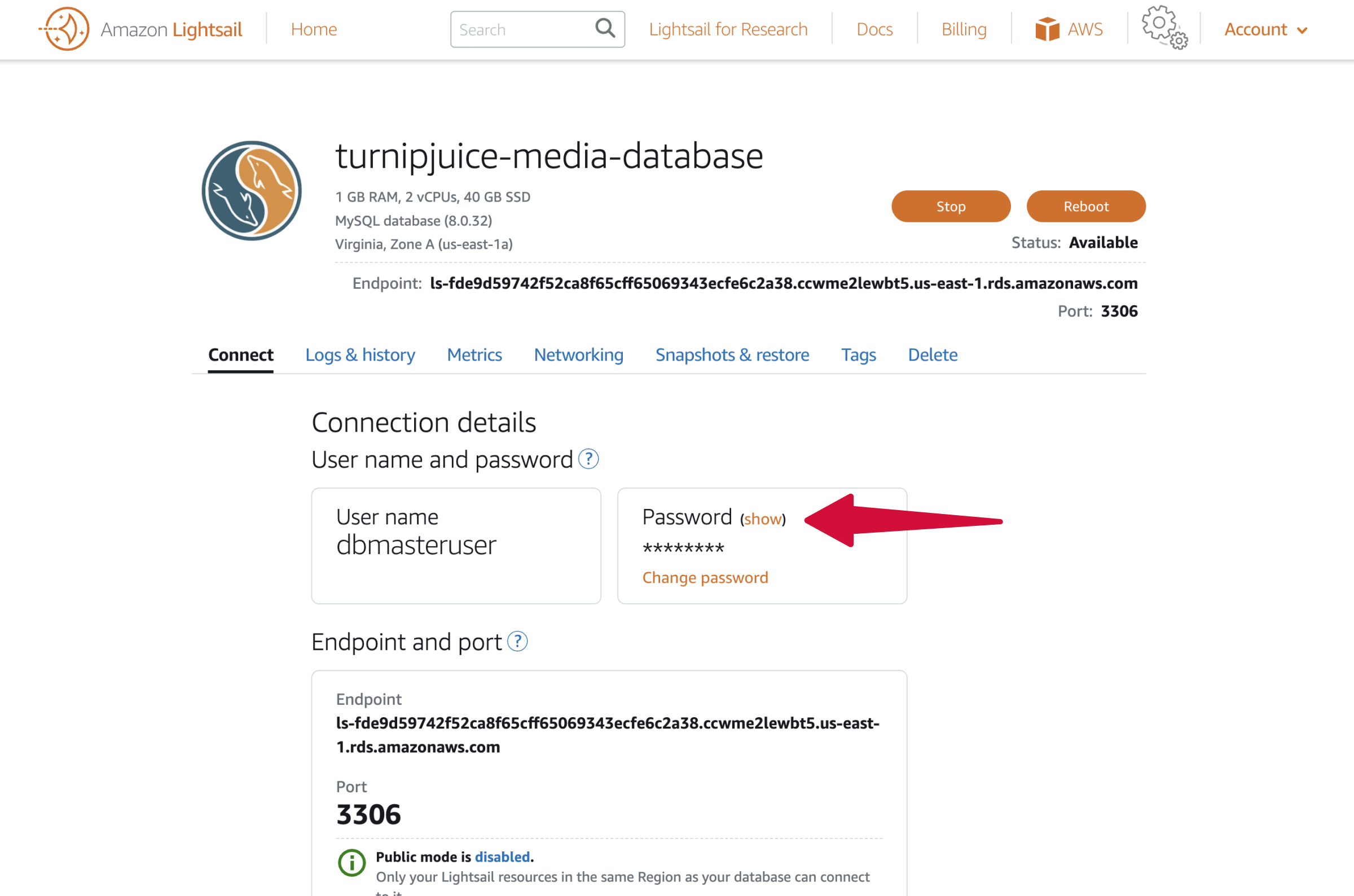Open the AWS console cube icon
This screenshot has height=896, width=1354.
[1047, 29]
